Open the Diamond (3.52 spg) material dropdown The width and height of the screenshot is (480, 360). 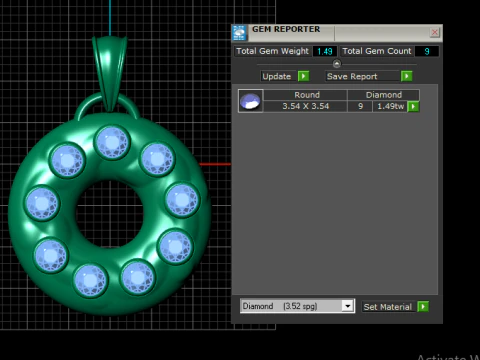(x=347, y=306)
